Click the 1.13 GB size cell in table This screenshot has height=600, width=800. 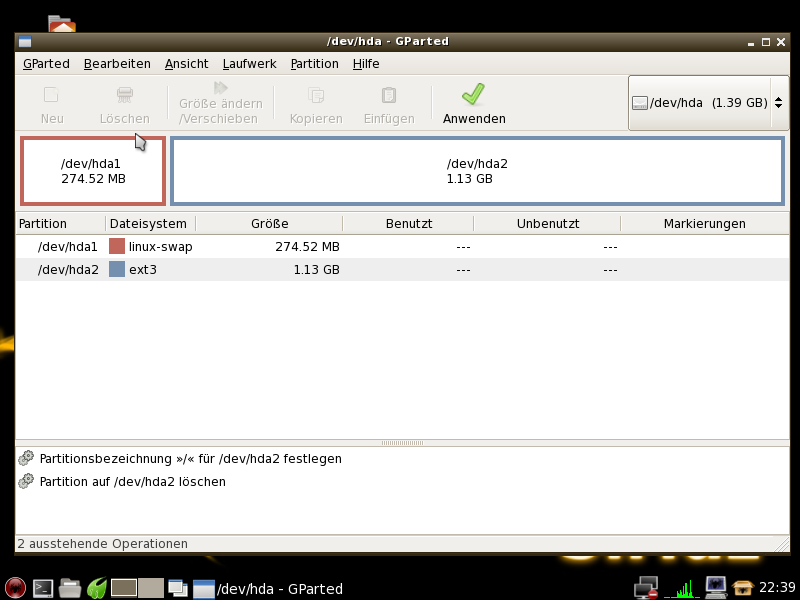pyautogui.click(x=316, y=269)
